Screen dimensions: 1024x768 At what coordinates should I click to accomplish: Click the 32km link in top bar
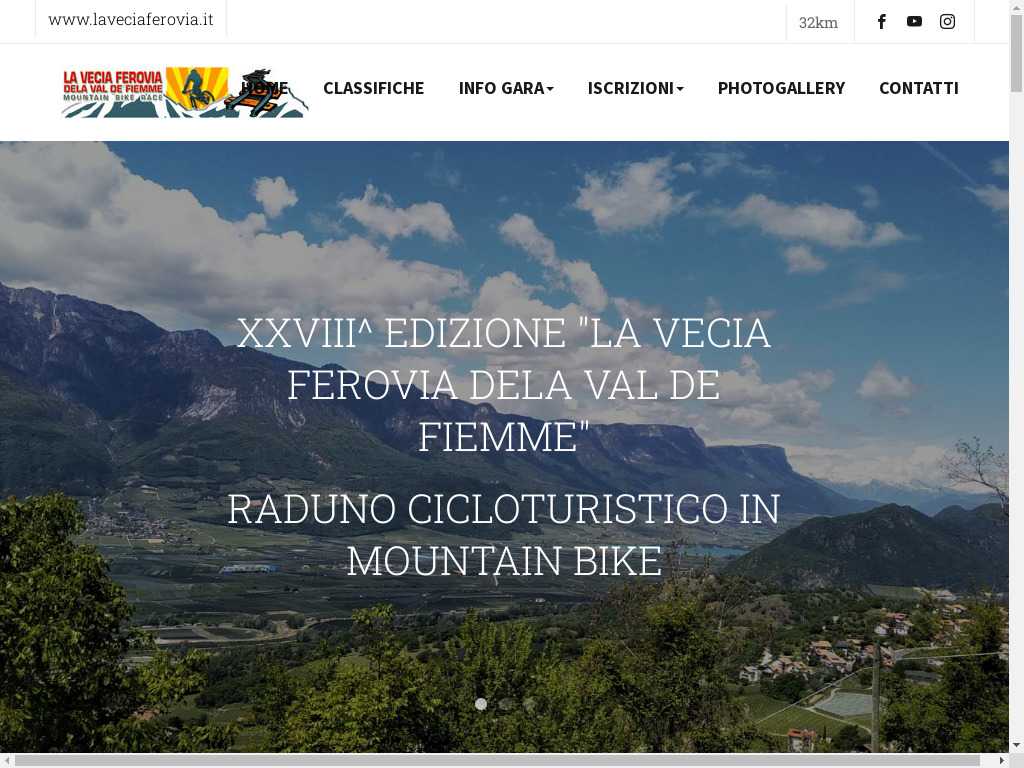818,23
